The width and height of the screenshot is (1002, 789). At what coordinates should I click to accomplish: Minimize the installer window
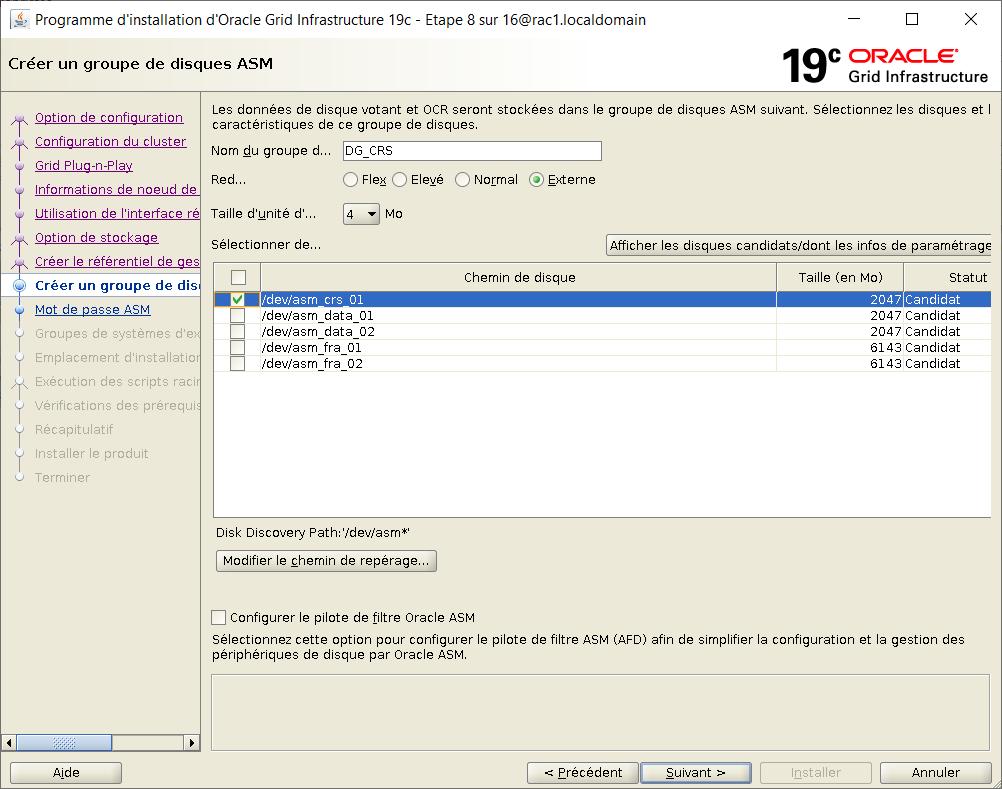(854, 19)
